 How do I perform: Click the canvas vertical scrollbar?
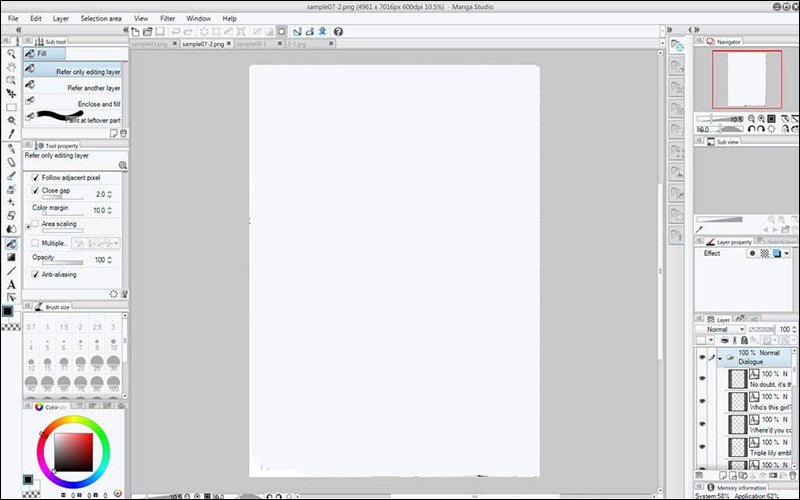[660, 270]
